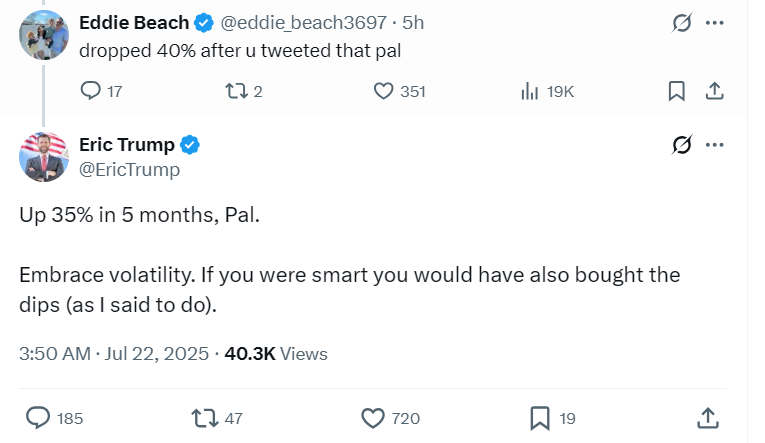Repost Eddie Beach's tweet
Screen dimensions: 765x443
(236, 91)
